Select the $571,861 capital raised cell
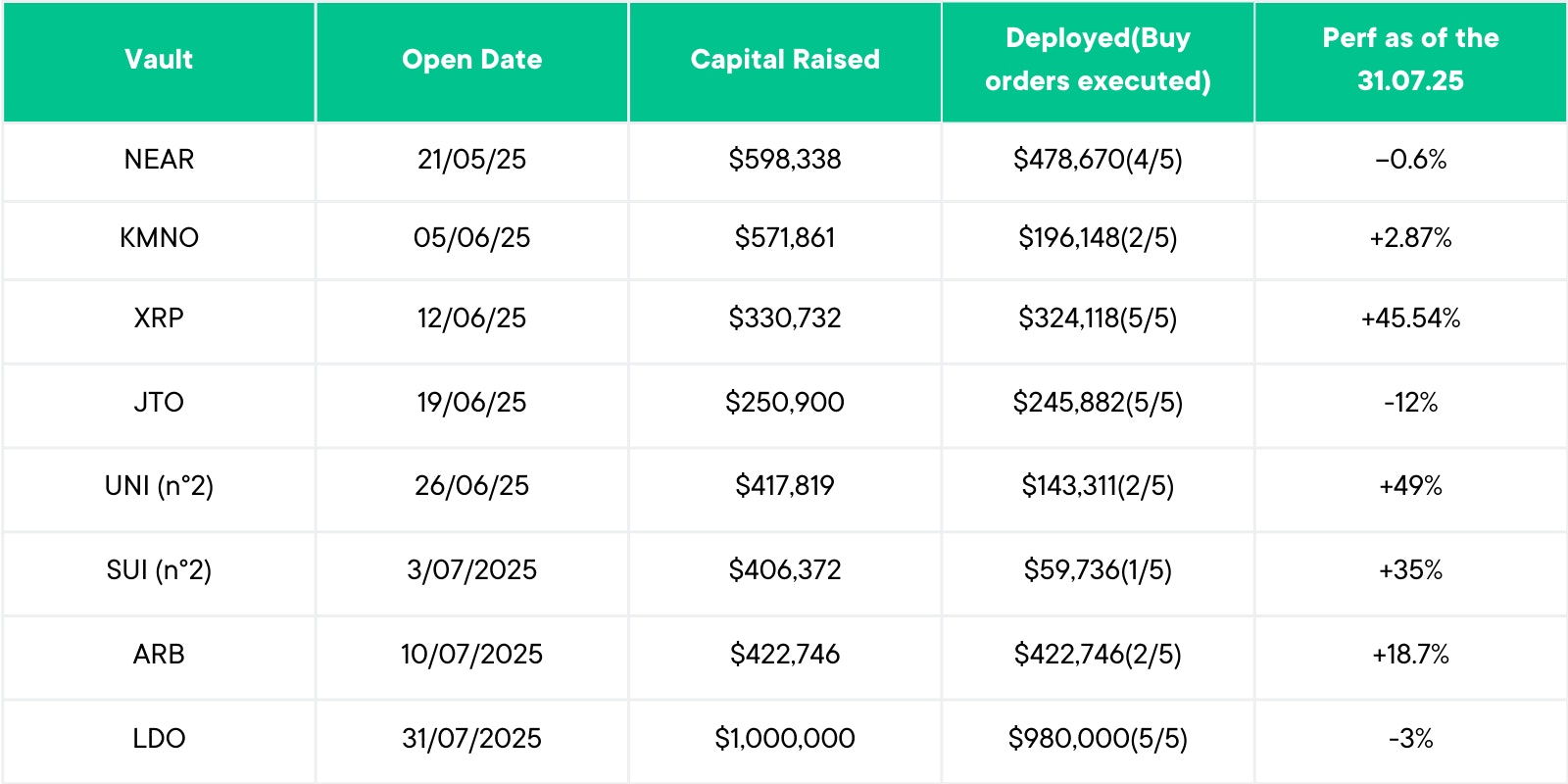 785,238
